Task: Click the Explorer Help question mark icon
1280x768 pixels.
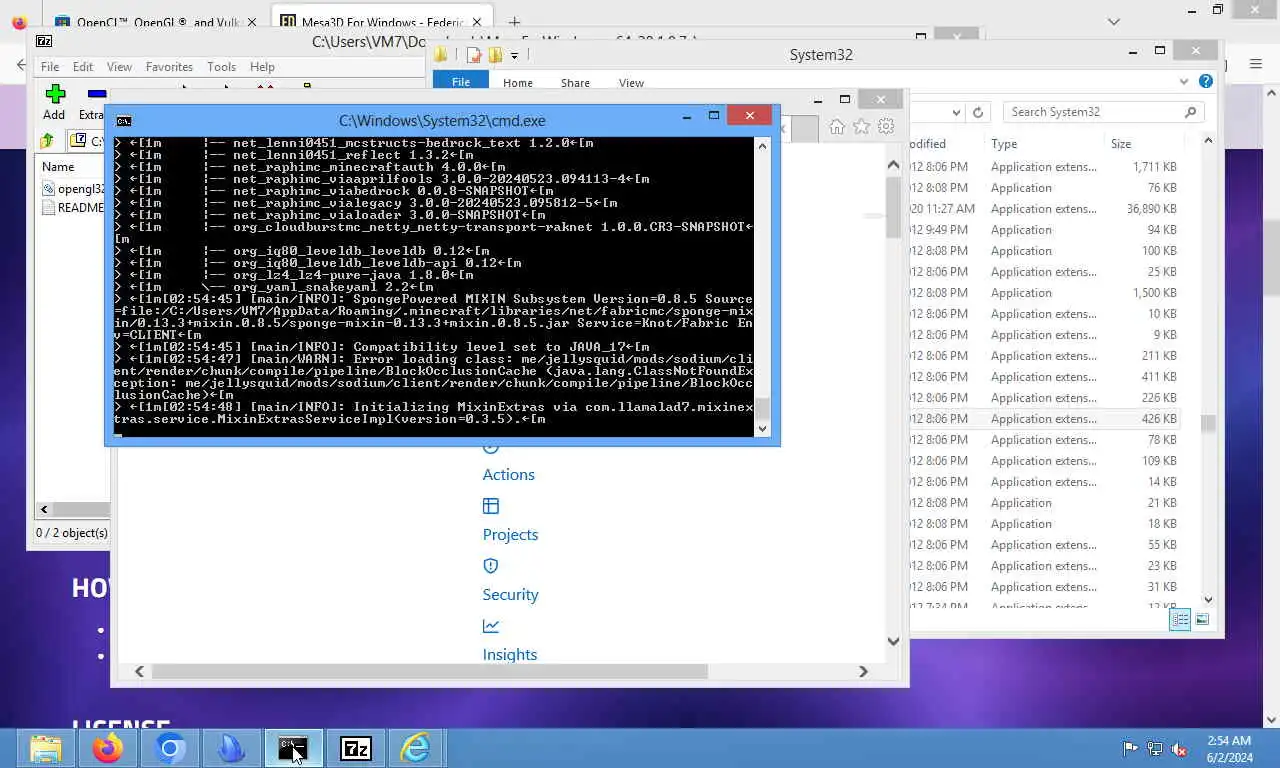Action: click(x=1206, y=82)
